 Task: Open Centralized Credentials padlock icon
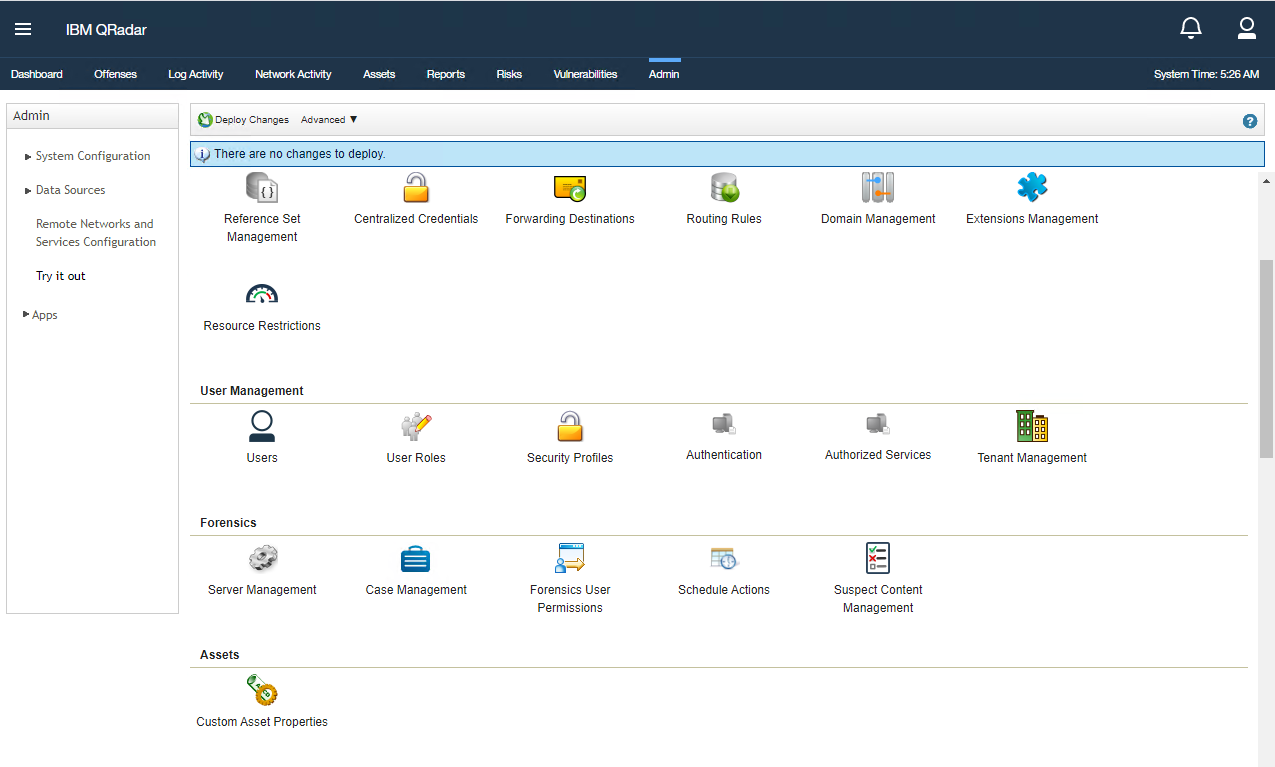tap(416, 187)
